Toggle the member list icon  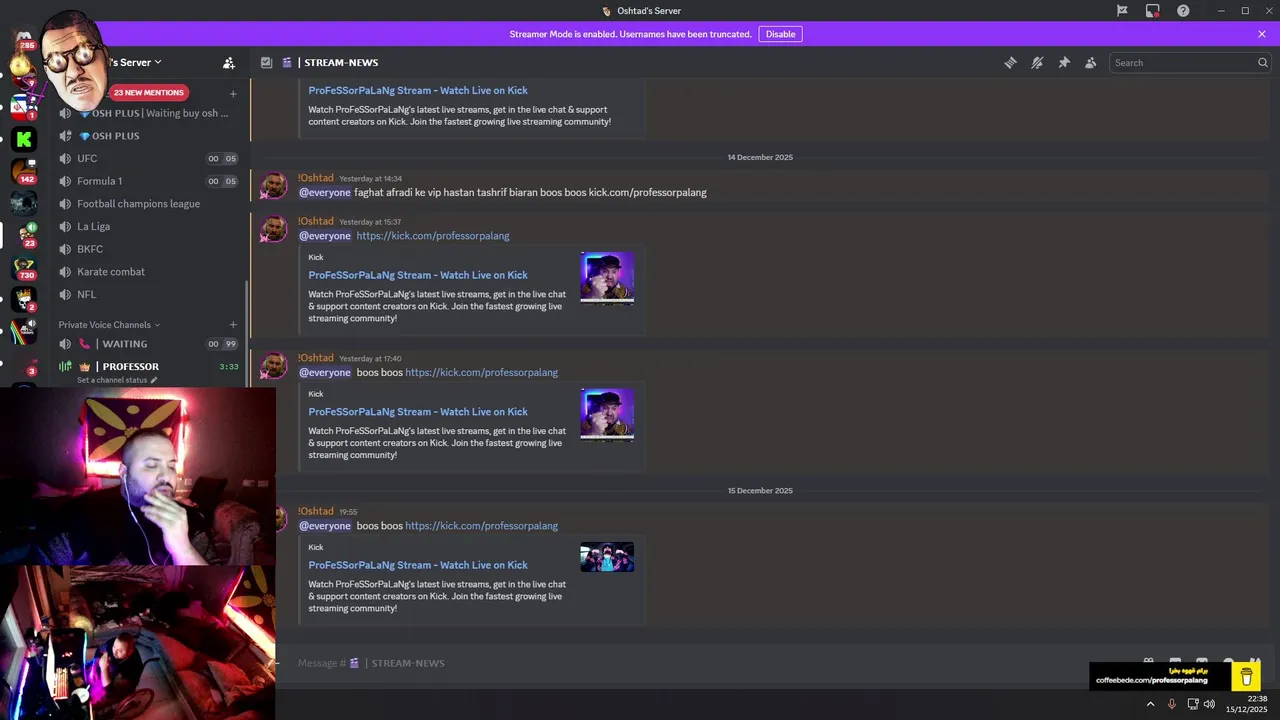[x=1091, y=62]
